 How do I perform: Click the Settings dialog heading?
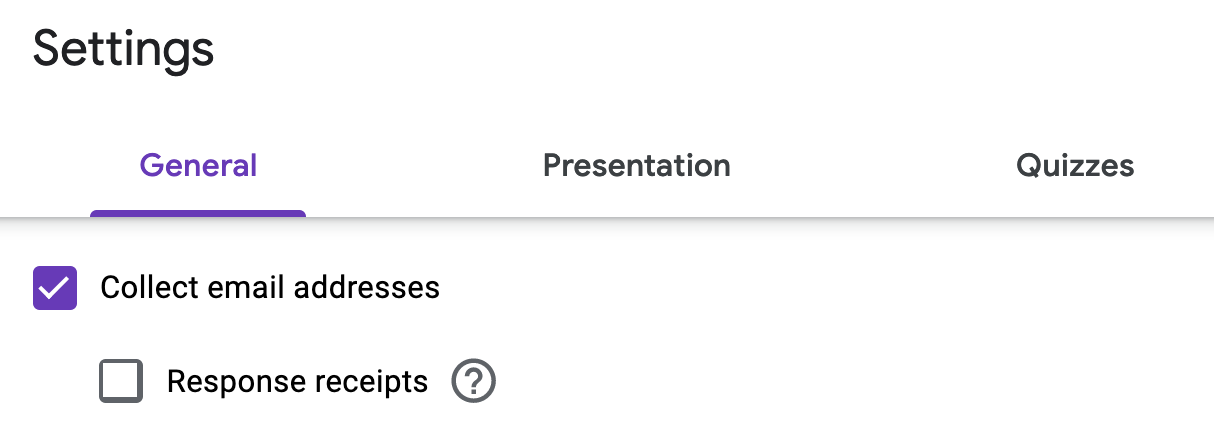point(123,47)
